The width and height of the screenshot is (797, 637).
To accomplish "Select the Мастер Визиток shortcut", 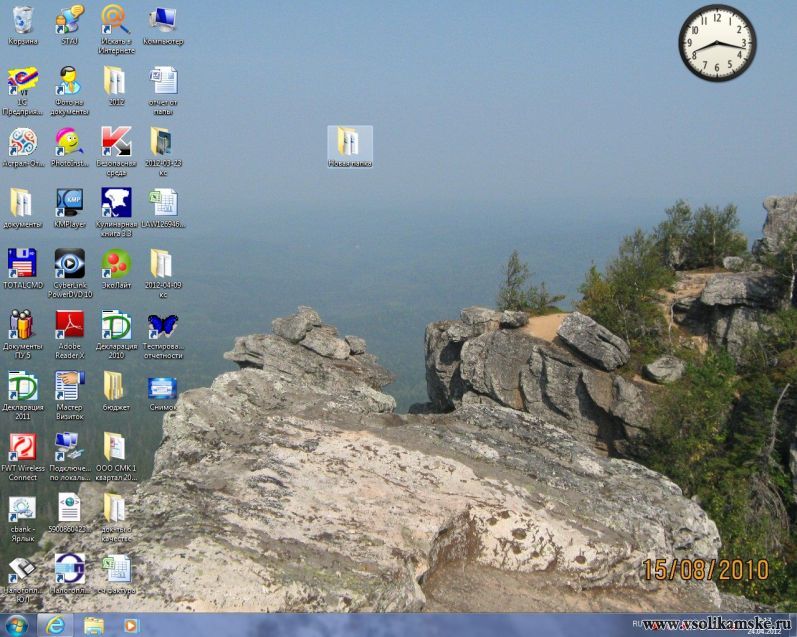I will click(x=69, y=386).
